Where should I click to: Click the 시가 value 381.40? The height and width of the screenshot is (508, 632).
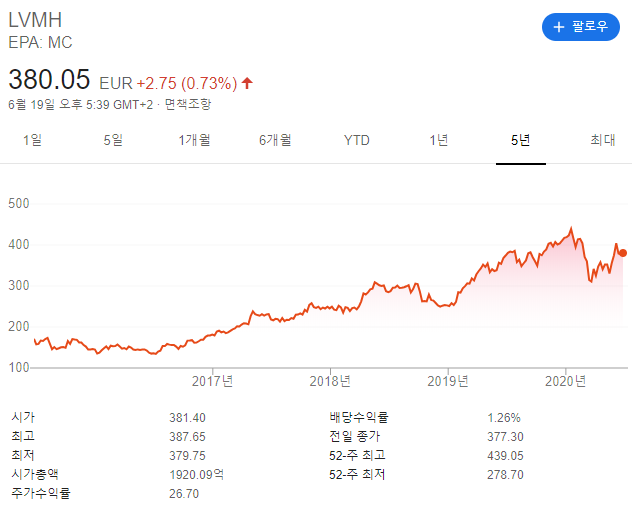pyautogui.click(x=187, y=418)
